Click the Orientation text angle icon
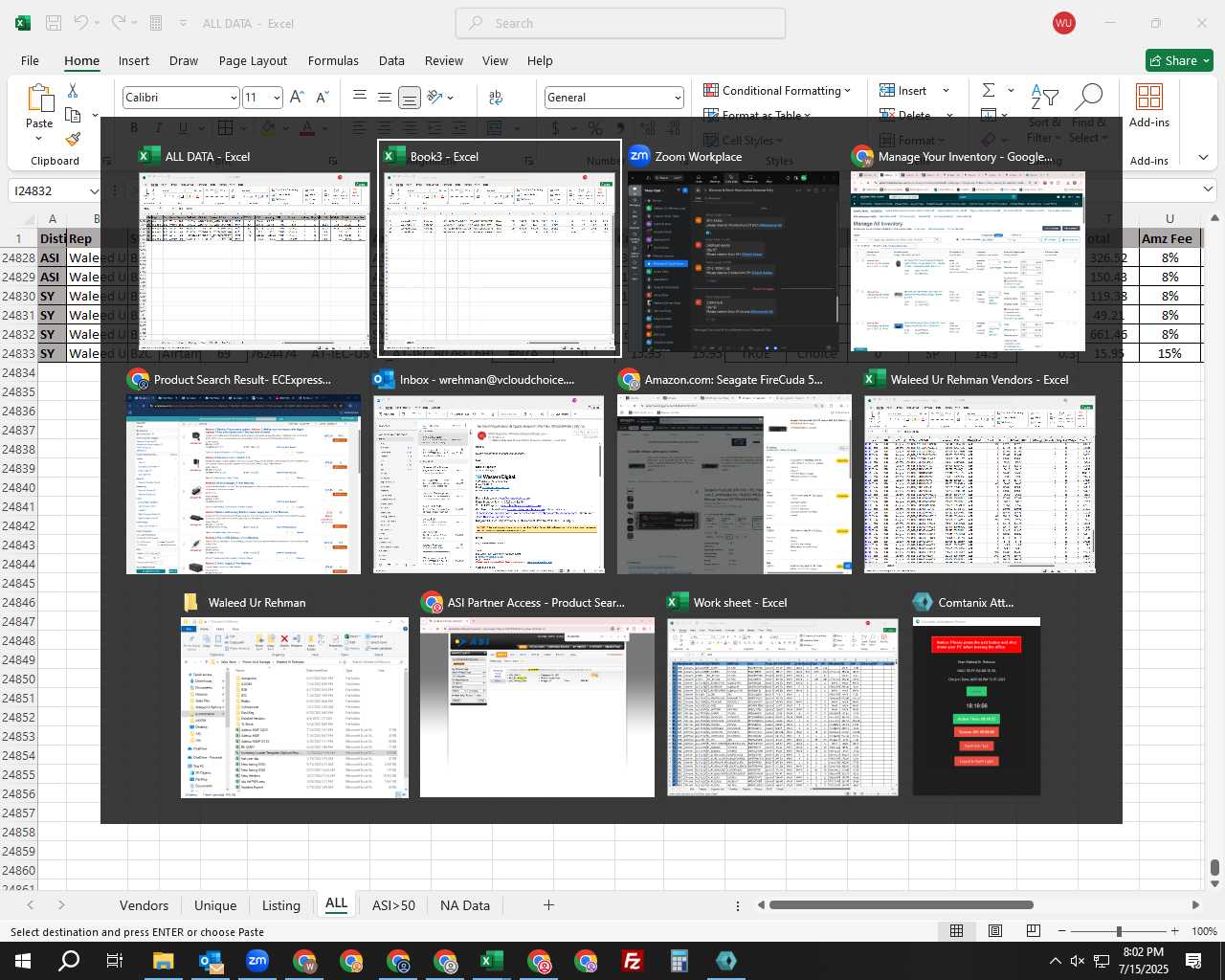Screen dimensions: 1225x980 (x=435, y=97)
